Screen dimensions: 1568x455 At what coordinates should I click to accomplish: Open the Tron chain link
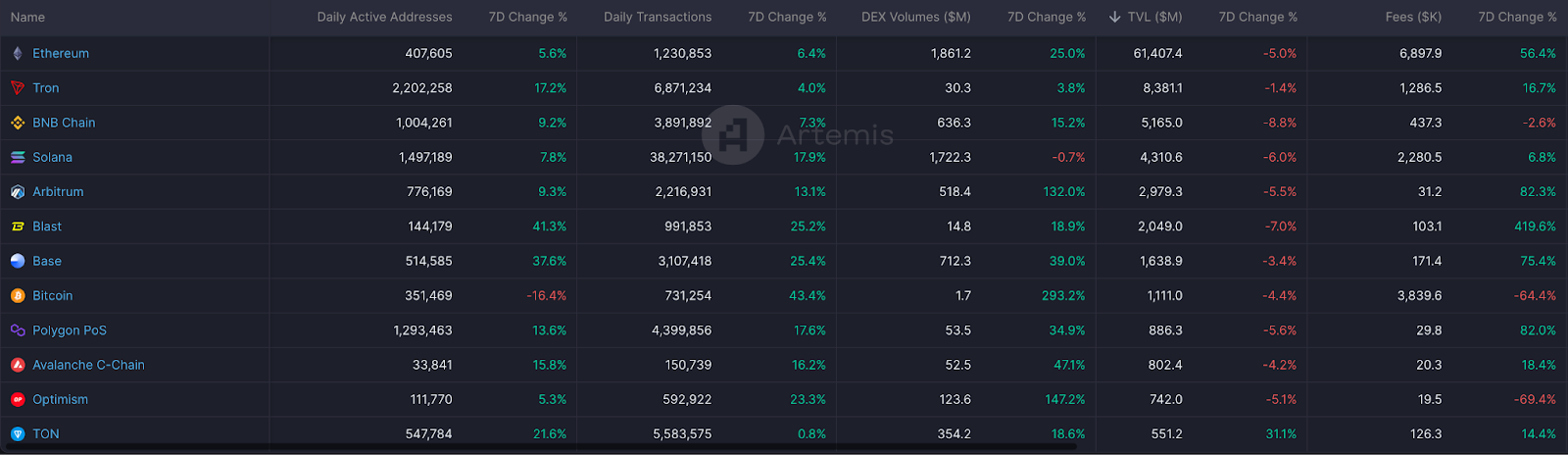pyautogui.click(x=46, y=88)
